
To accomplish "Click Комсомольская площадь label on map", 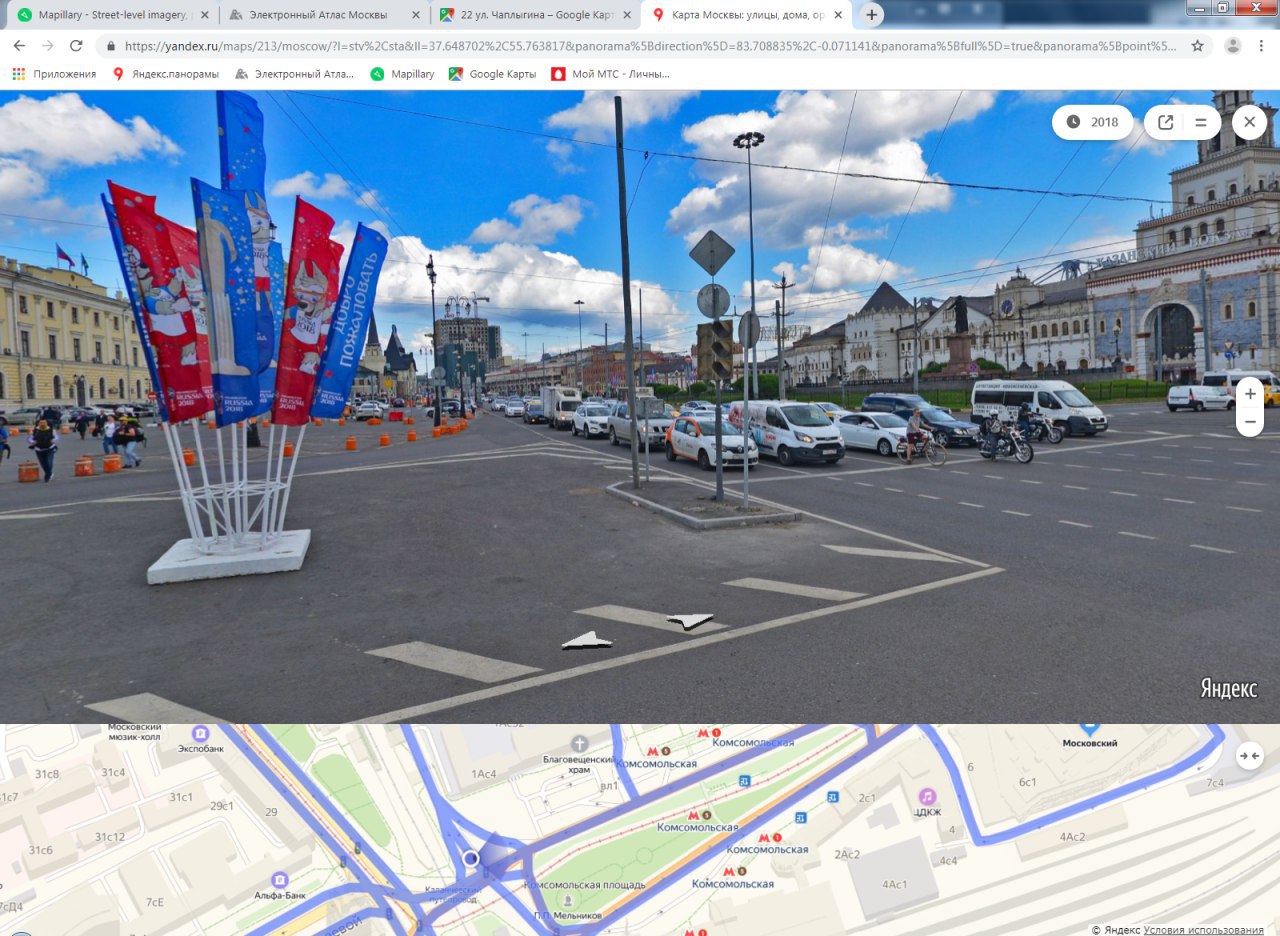I will tap(585, 885).
